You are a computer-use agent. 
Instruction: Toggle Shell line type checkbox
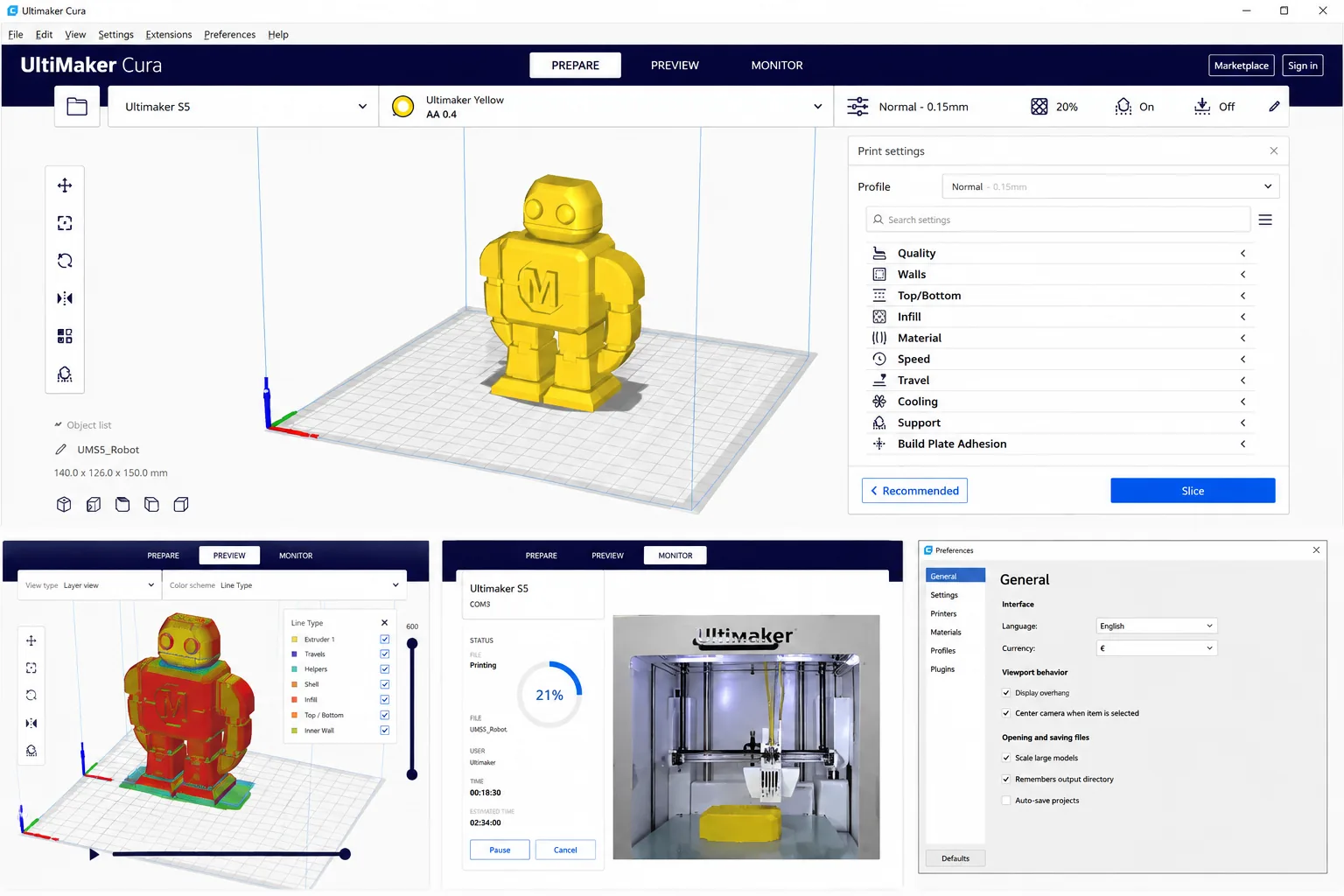[384, 684]
